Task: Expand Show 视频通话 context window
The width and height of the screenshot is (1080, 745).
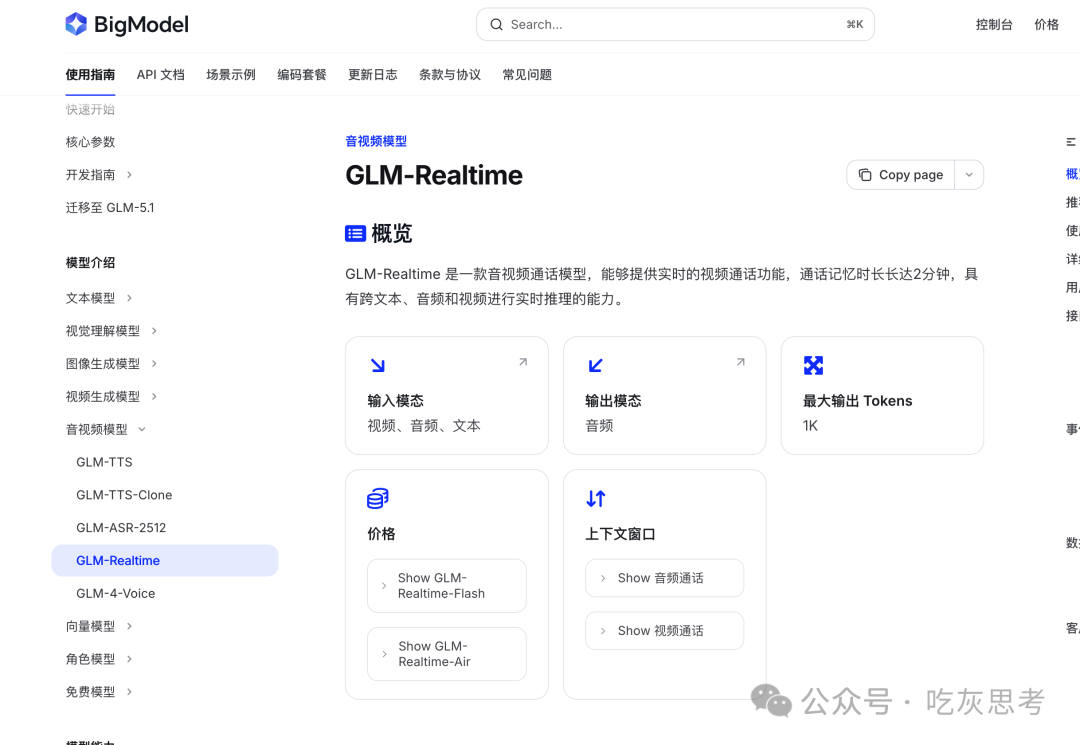Action: [665, 631]
